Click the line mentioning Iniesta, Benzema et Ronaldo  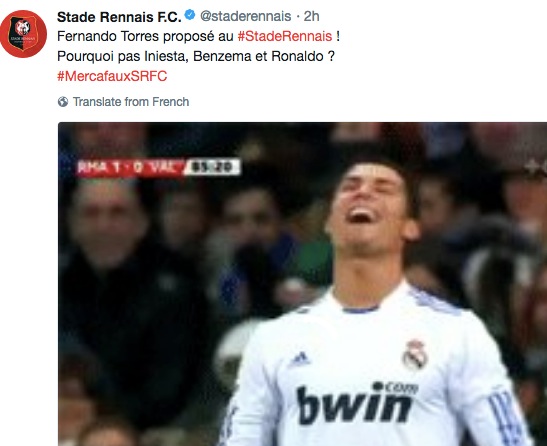click(x=196, y=56)
